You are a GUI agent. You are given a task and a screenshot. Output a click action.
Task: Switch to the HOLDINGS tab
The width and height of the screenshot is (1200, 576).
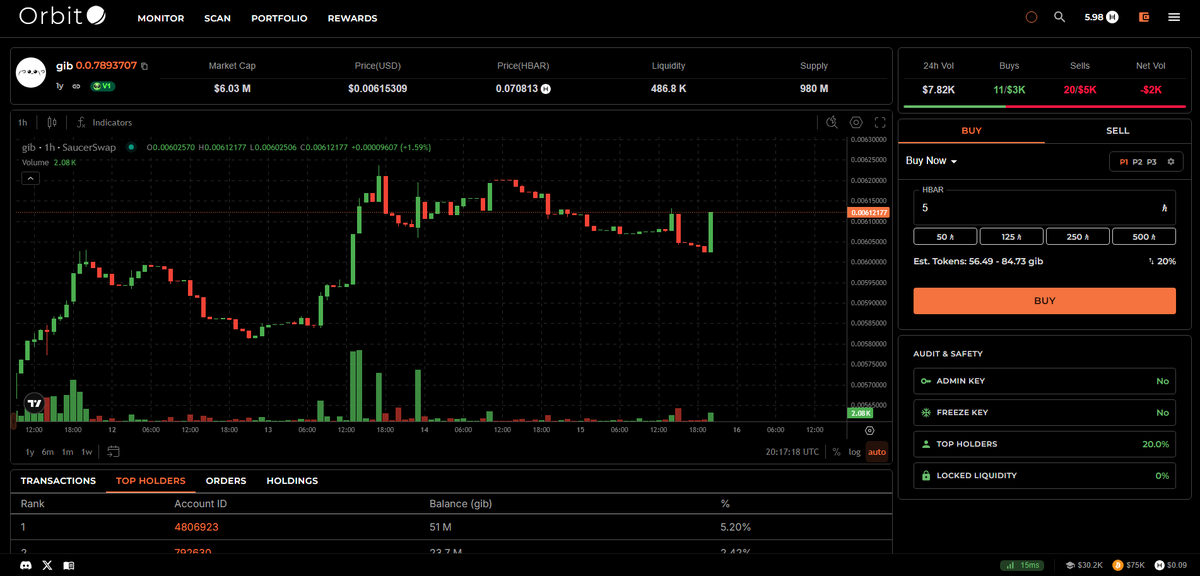292,481
